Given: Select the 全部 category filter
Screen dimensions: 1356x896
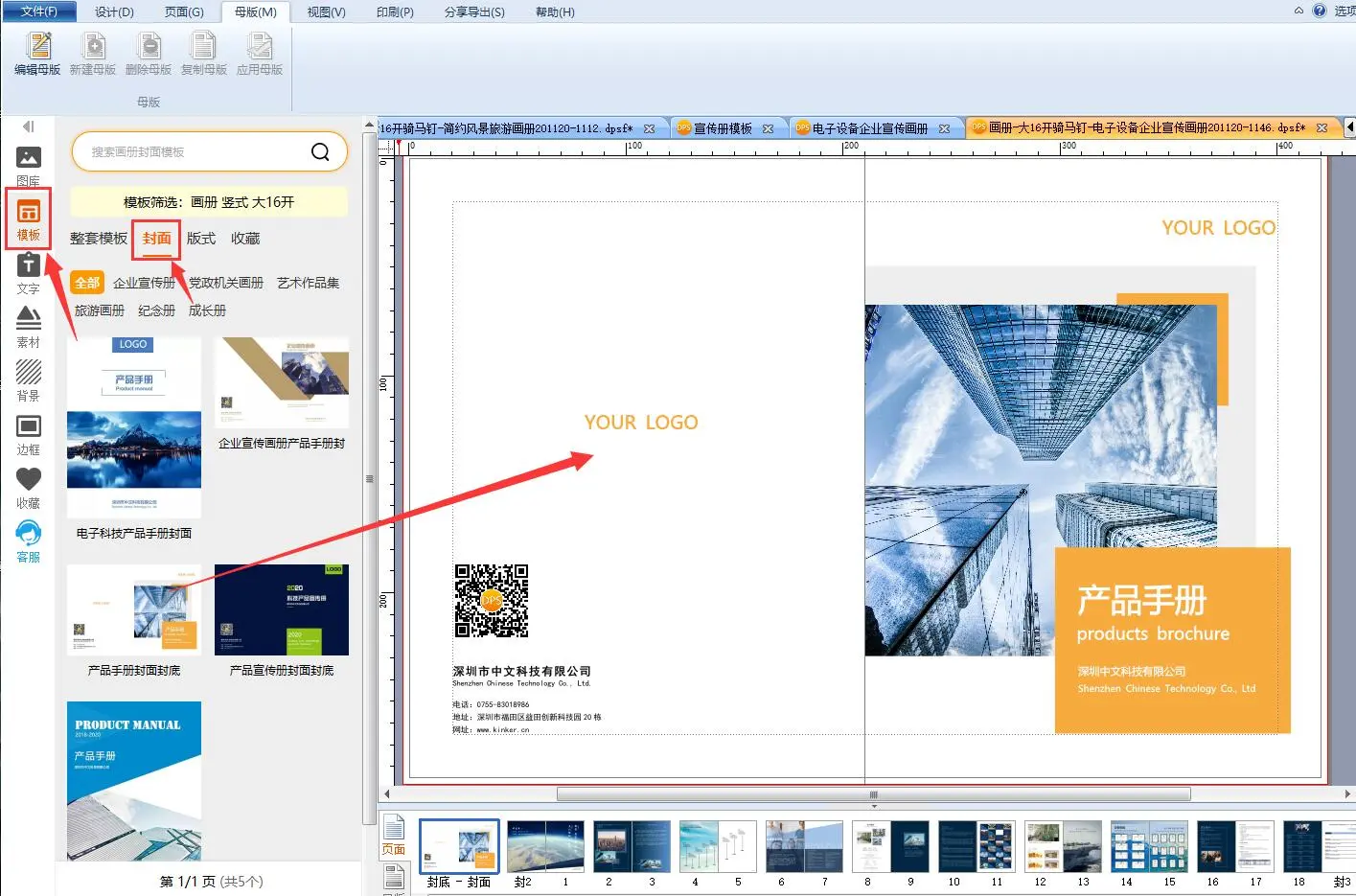Looking at the screenshot, I should 87,283.
